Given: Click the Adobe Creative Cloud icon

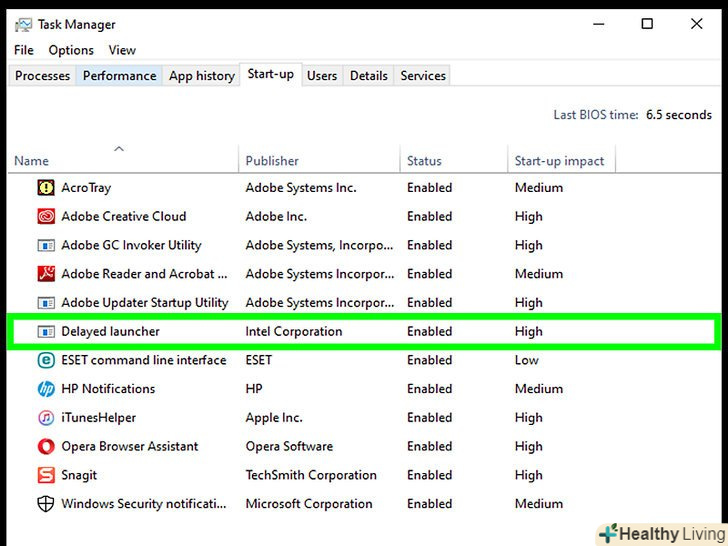Looking at the screenshot, I should click(46, 216).
